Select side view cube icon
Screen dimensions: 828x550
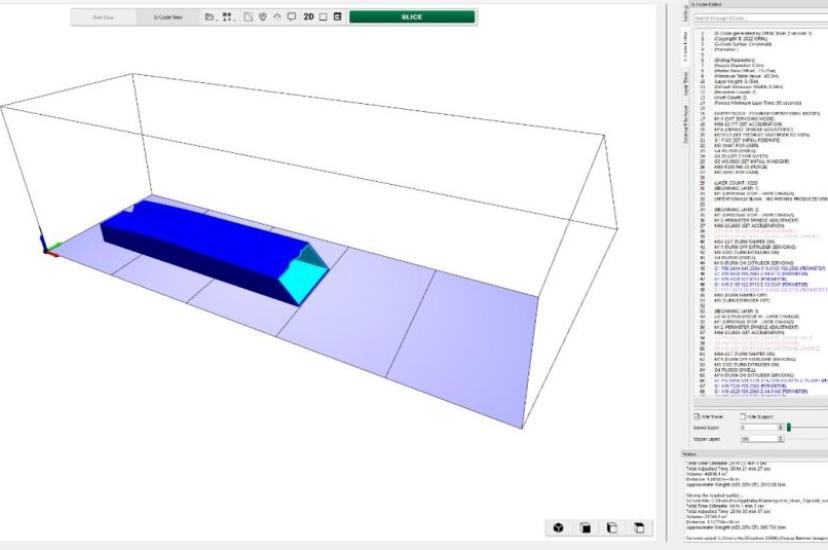(612, 527)
